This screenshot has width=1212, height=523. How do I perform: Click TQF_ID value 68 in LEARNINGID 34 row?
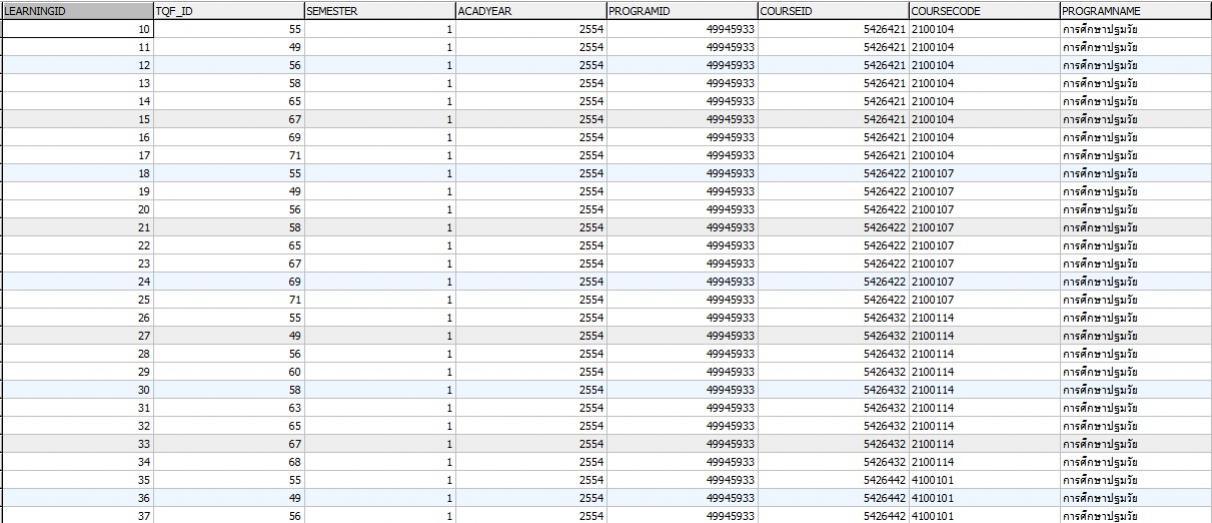tap(228, 461)
